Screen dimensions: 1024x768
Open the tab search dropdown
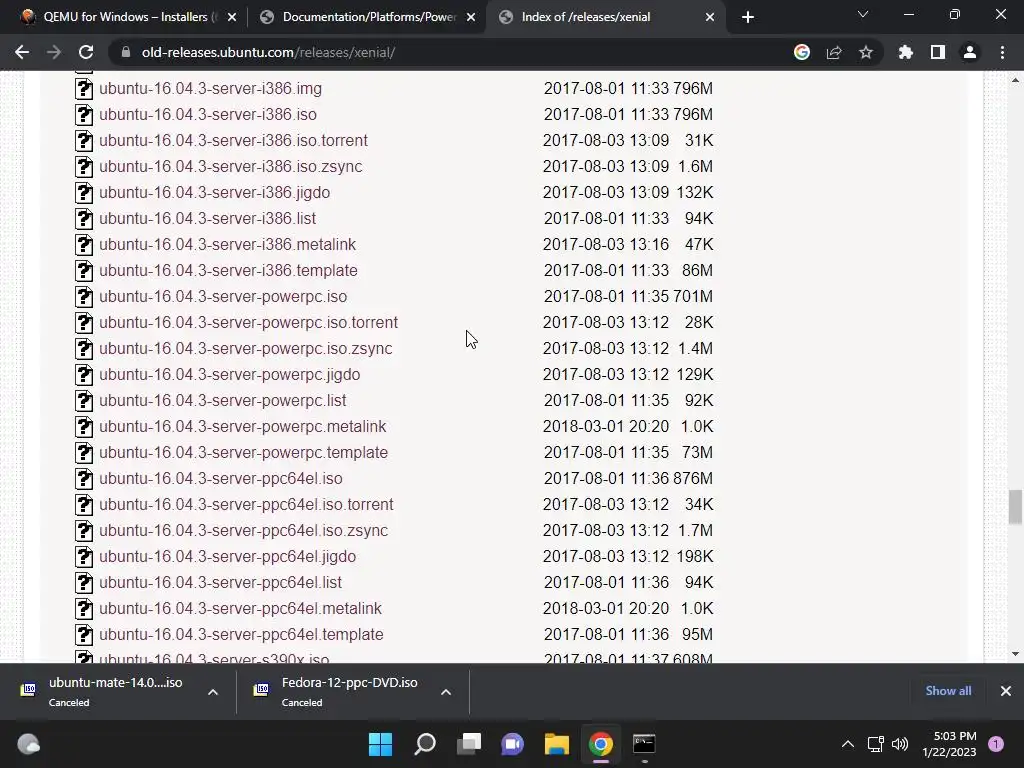click(x=863, y=14)
